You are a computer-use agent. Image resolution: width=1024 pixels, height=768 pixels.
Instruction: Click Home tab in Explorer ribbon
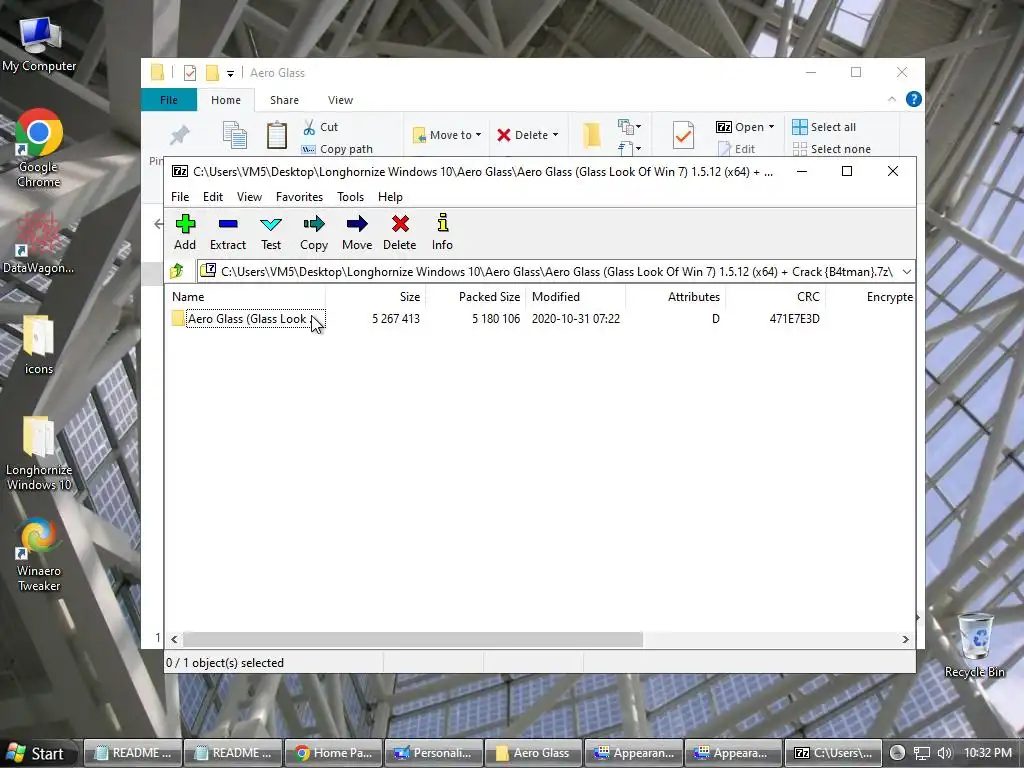coord(226,100)
